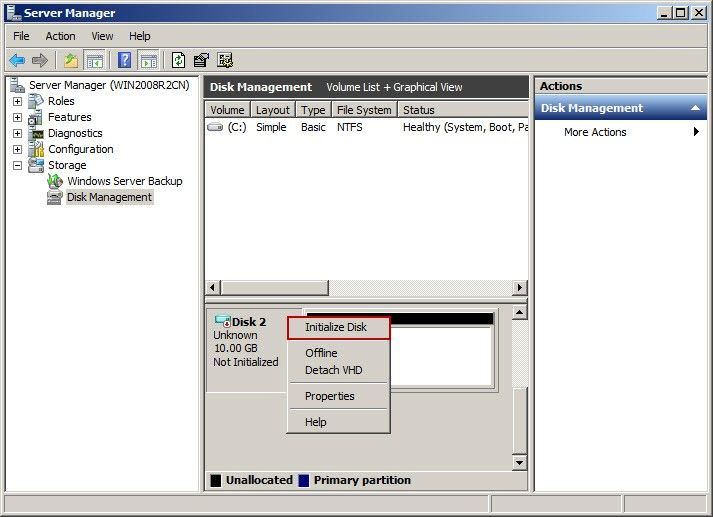Viewport: 713px width, 517px height.
Task: Click the Simple layout cell
Action: (x=271, y=127)
